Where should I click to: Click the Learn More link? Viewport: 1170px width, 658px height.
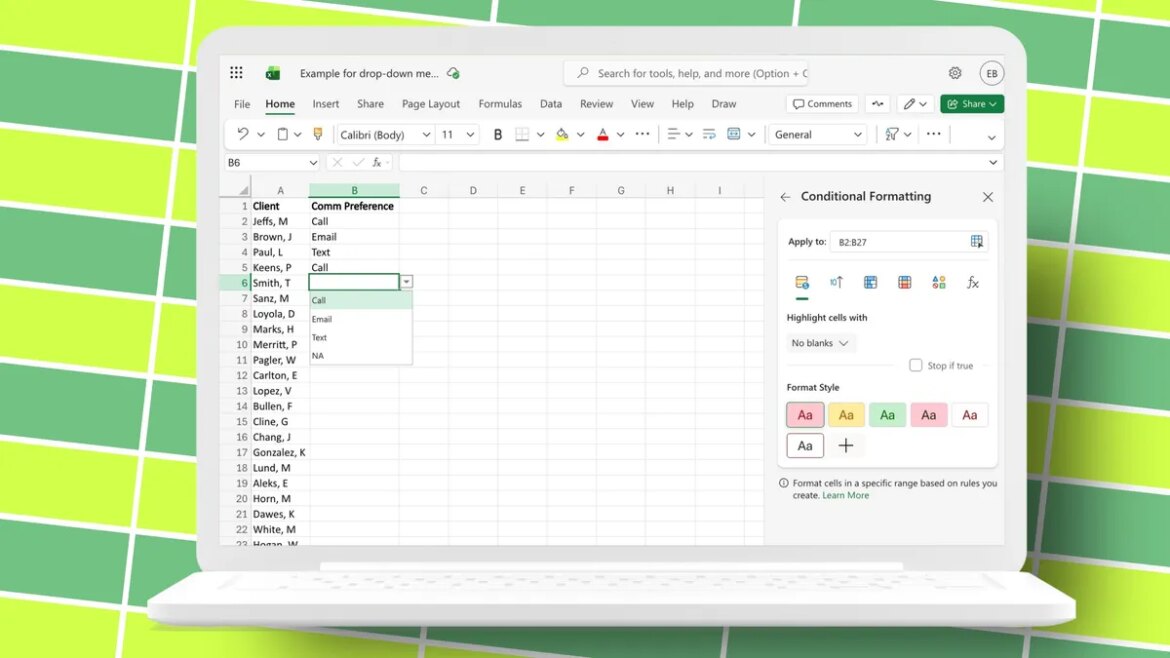[x=845, y=495]
